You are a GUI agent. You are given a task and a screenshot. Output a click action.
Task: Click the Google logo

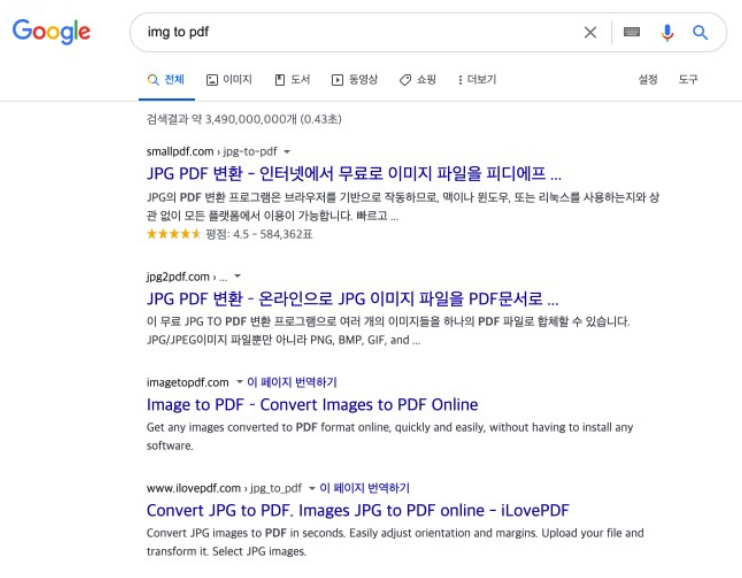click(51, 31)
